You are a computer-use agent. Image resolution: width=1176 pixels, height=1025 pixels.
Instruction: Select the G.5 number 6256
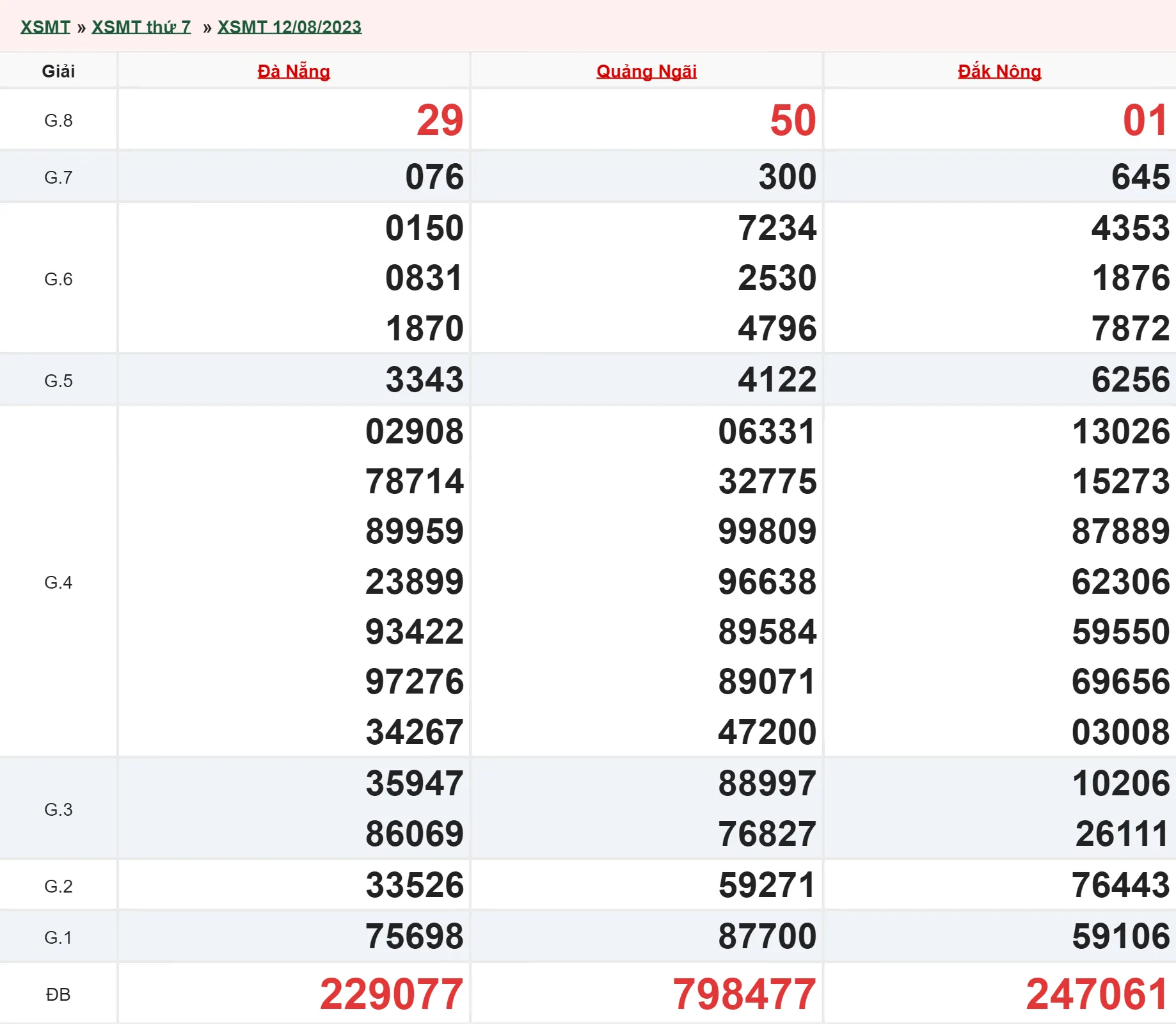tap(1130, 379)
